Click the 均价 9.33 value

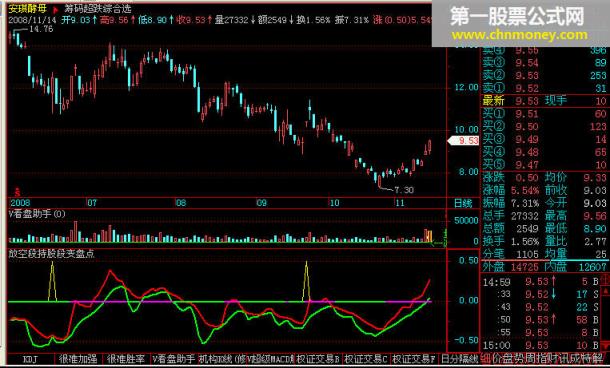tap(595, 178)
